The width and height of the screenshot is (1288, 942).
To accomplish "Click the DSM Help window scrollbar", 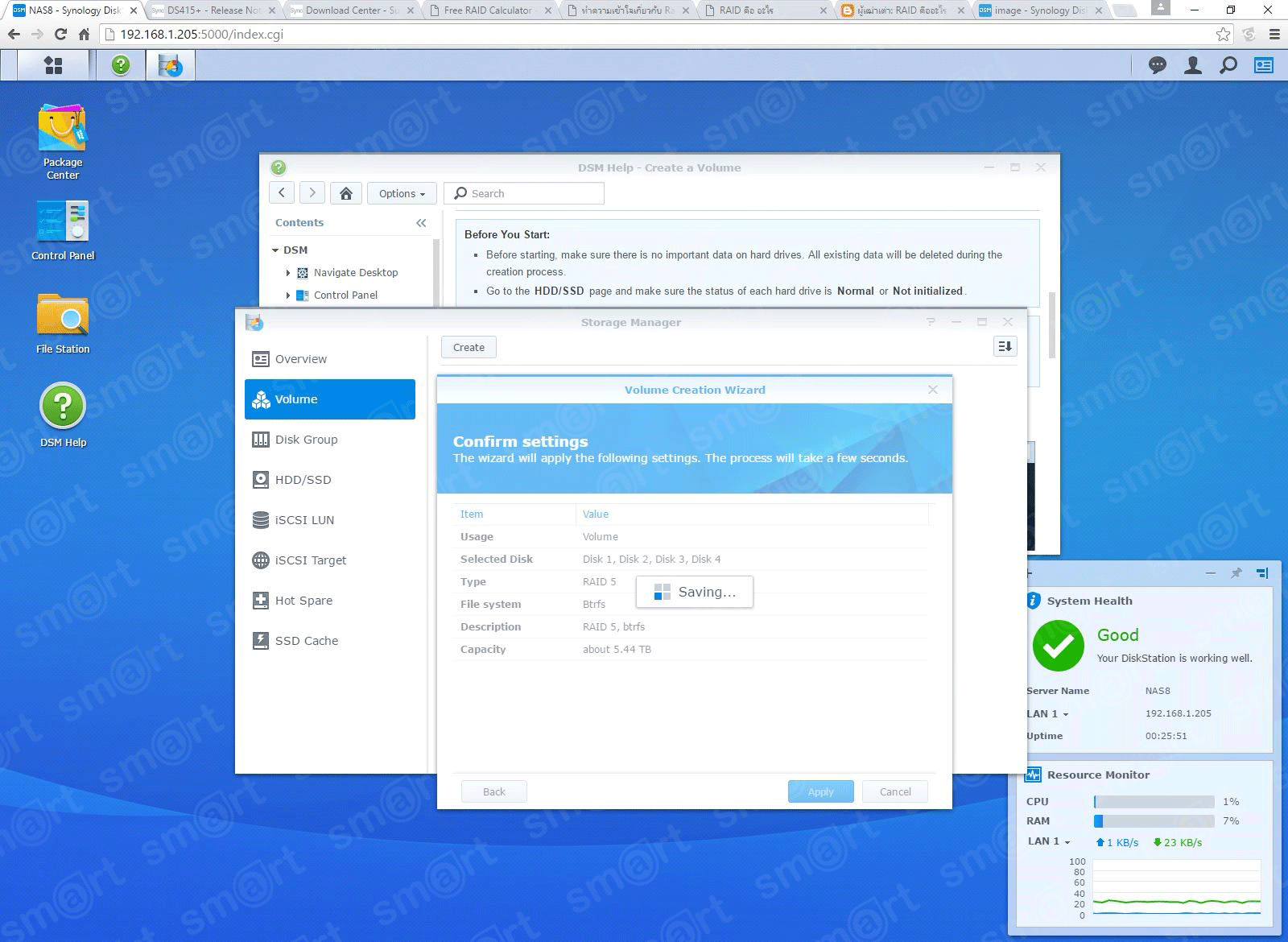I will (x=1051, y=325).
